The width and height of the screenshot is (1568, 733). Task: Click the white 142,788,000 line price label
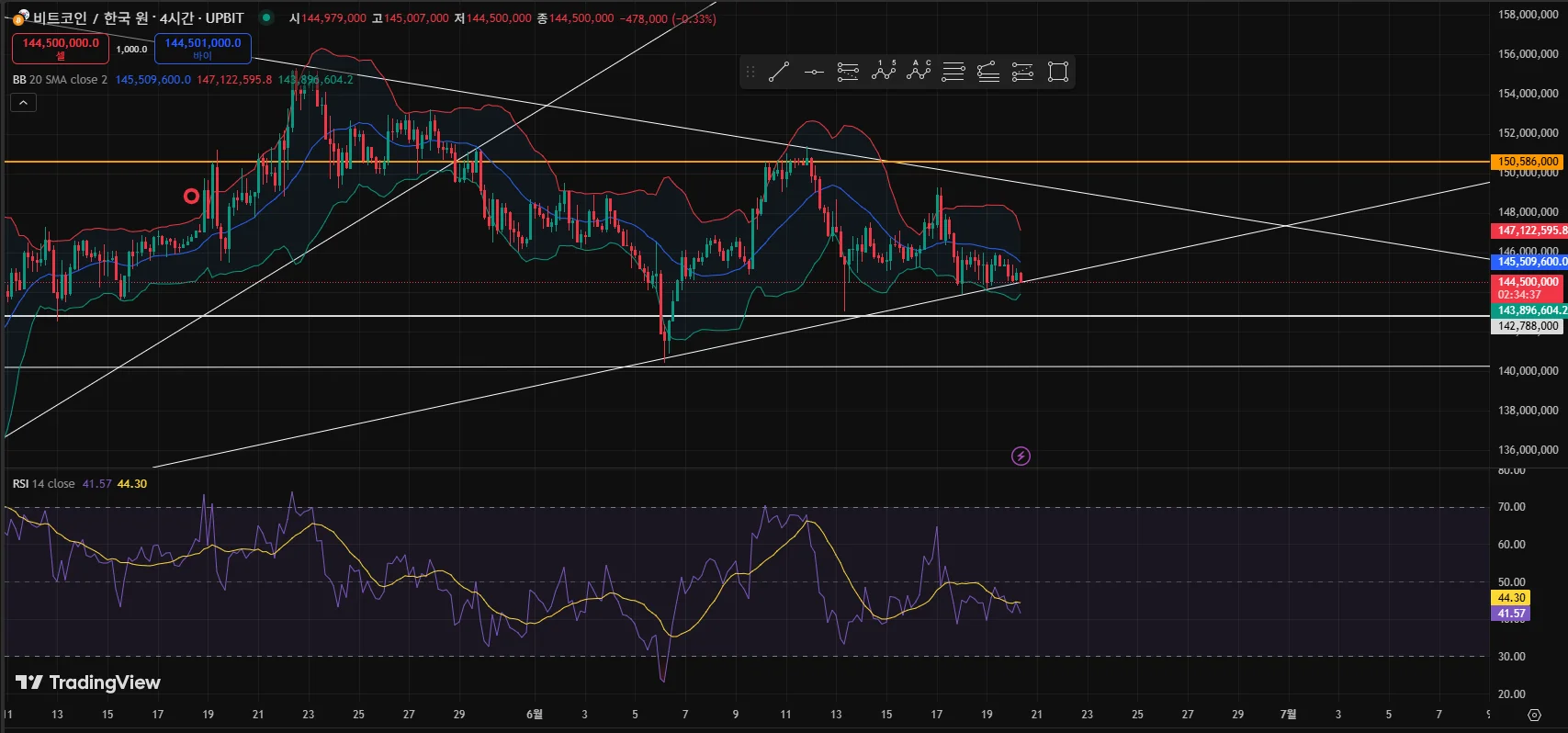click(1528, 326)
